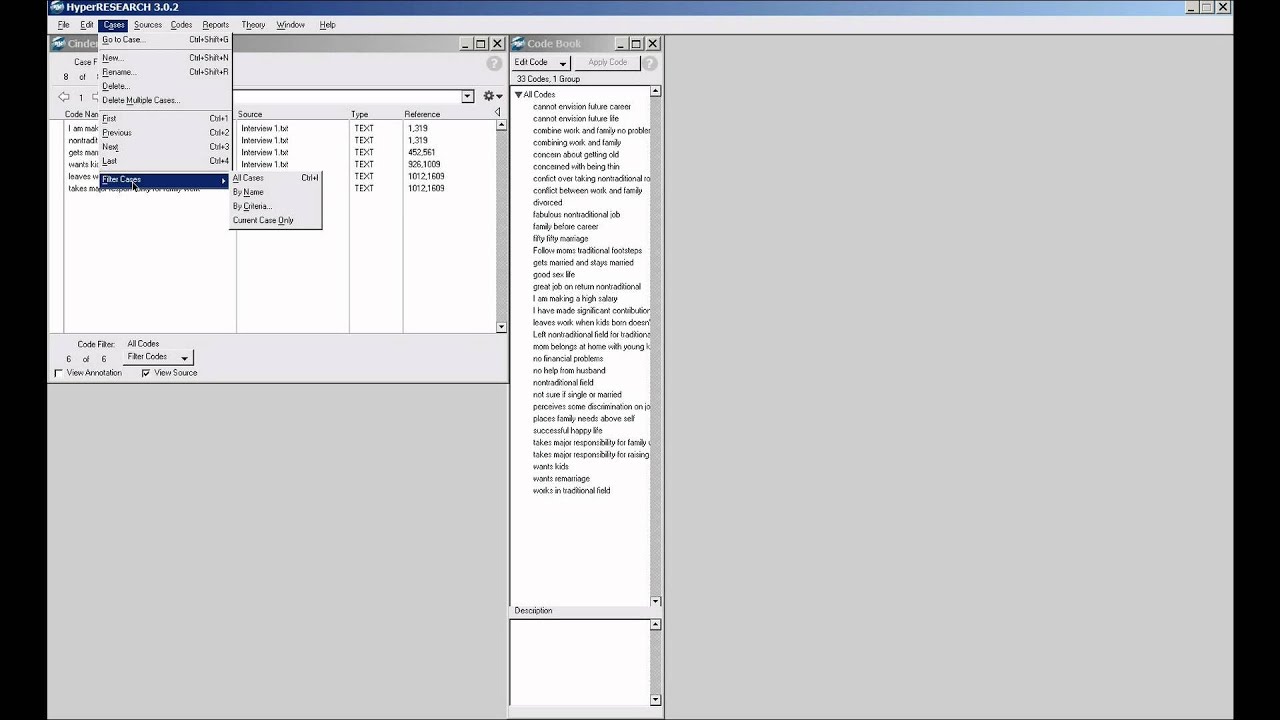Select By Name in Filter Cases submenu

coord(276,192)
